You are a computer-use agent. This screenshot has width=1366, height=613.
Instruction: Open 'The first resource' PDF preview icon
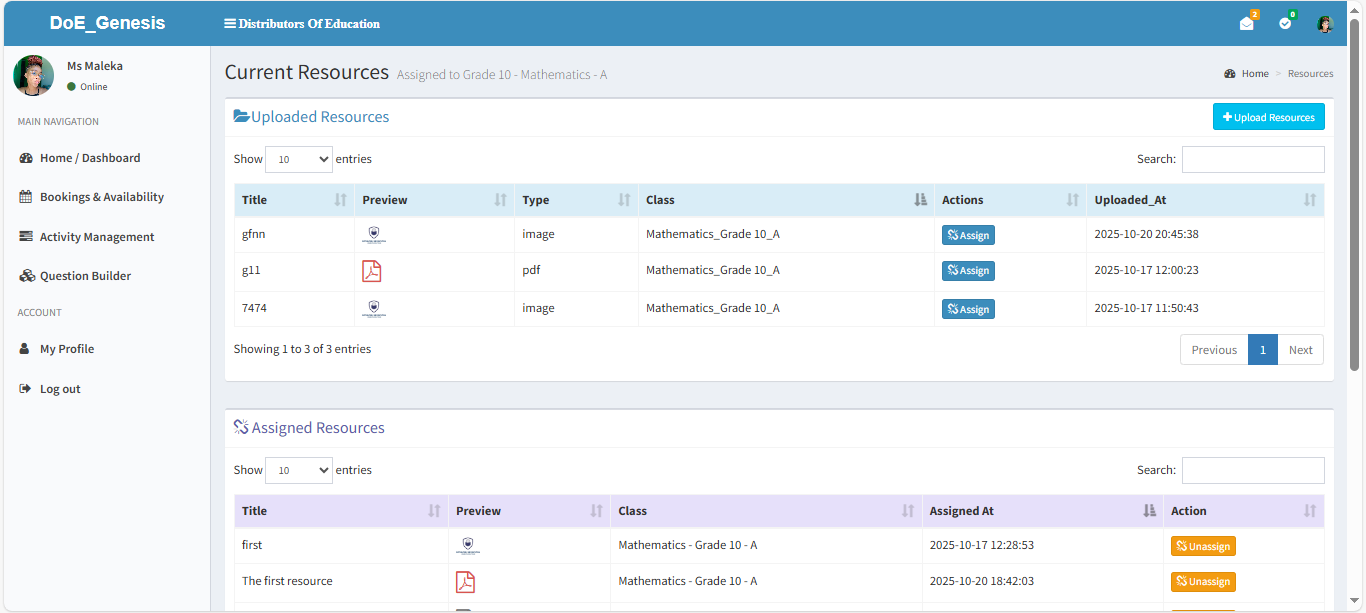tap(465, 582)
